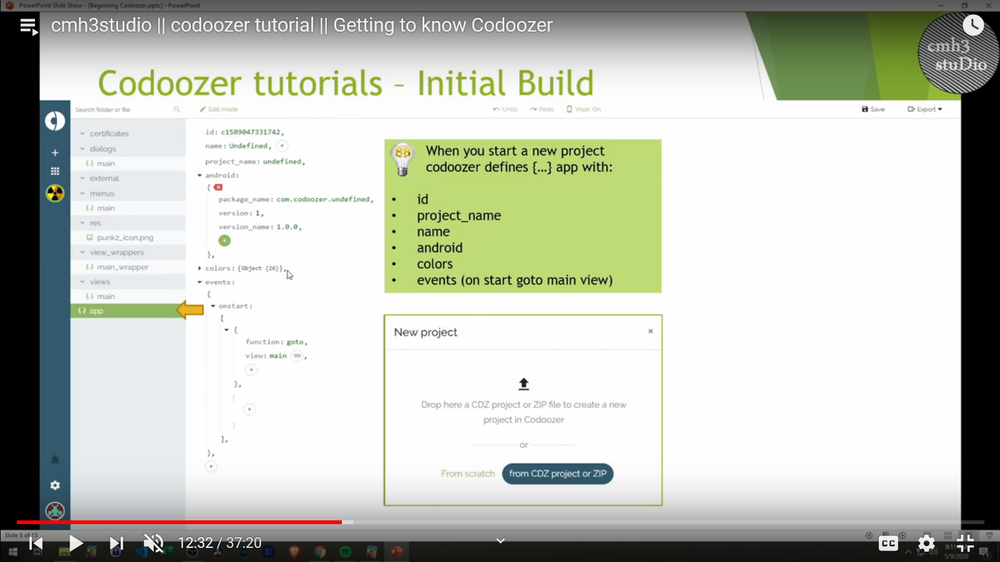This screenshot has height=562, width=1000.
Task: Expand the colors object node
Action: click(x=200, y=269)
